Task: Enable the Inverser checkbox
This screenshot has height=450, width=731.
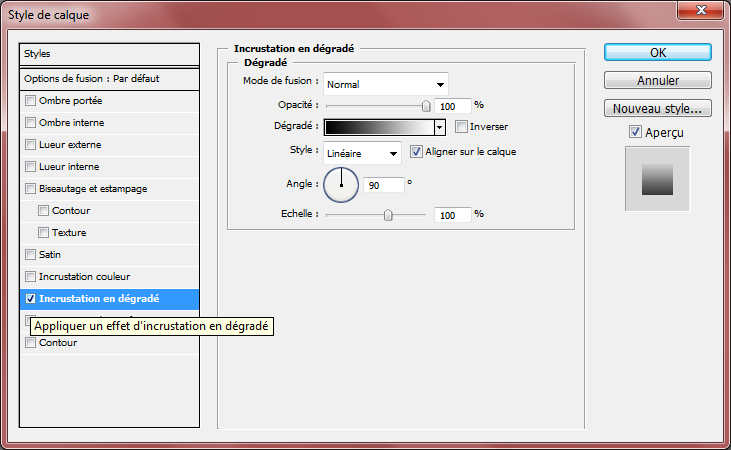Action: pyautogui.click(x=461, y=127)
